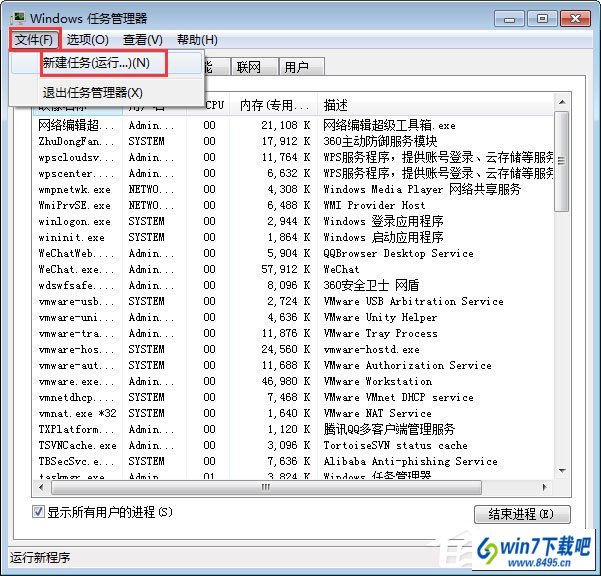Switch to the 用户 tab
Image resolution: width=601 pixels, height=576 pixels.
[302, 67]
